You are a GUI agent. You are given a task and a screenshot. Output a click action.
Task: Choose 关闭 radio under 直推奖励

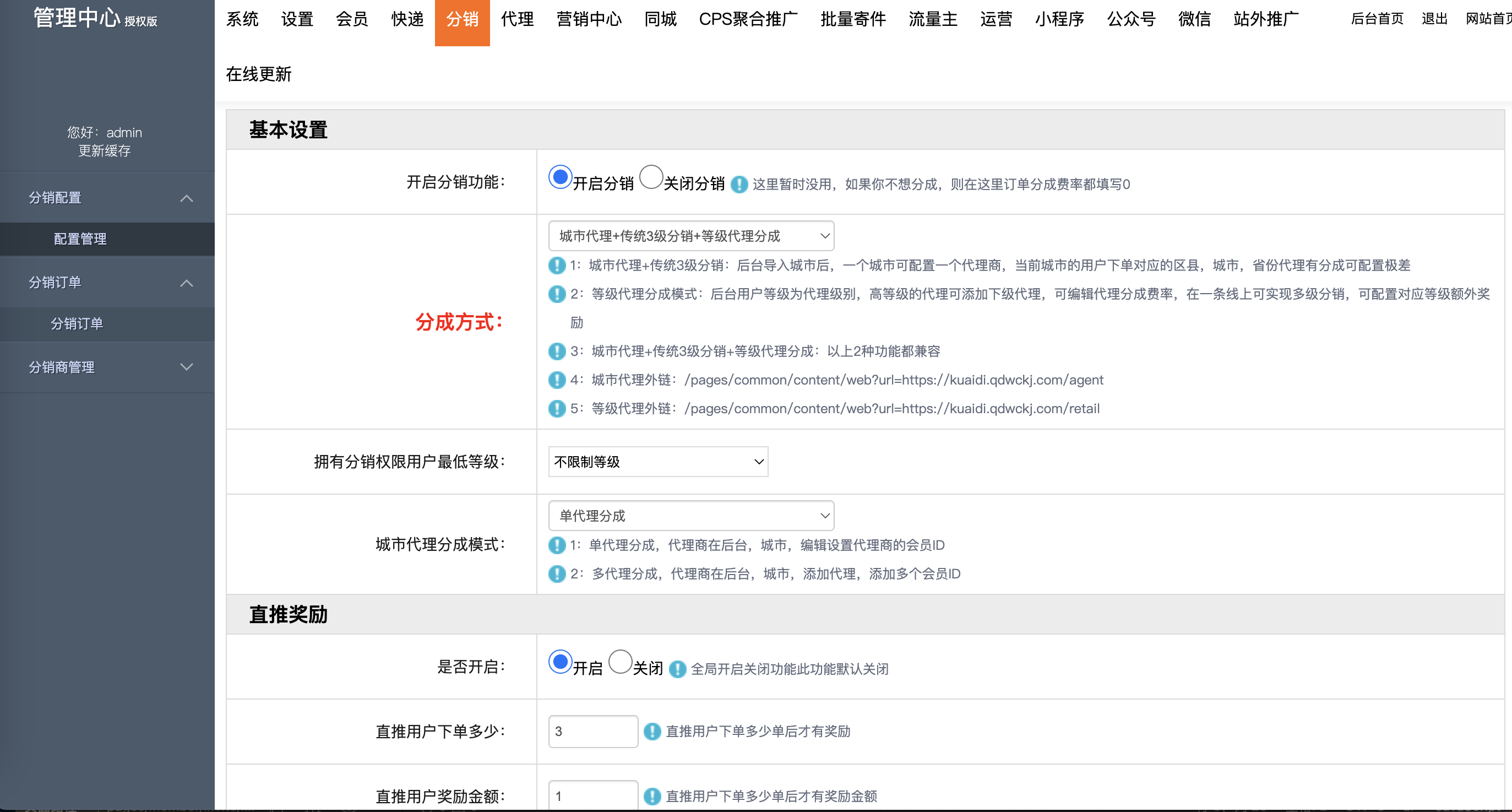click(620, 662)
